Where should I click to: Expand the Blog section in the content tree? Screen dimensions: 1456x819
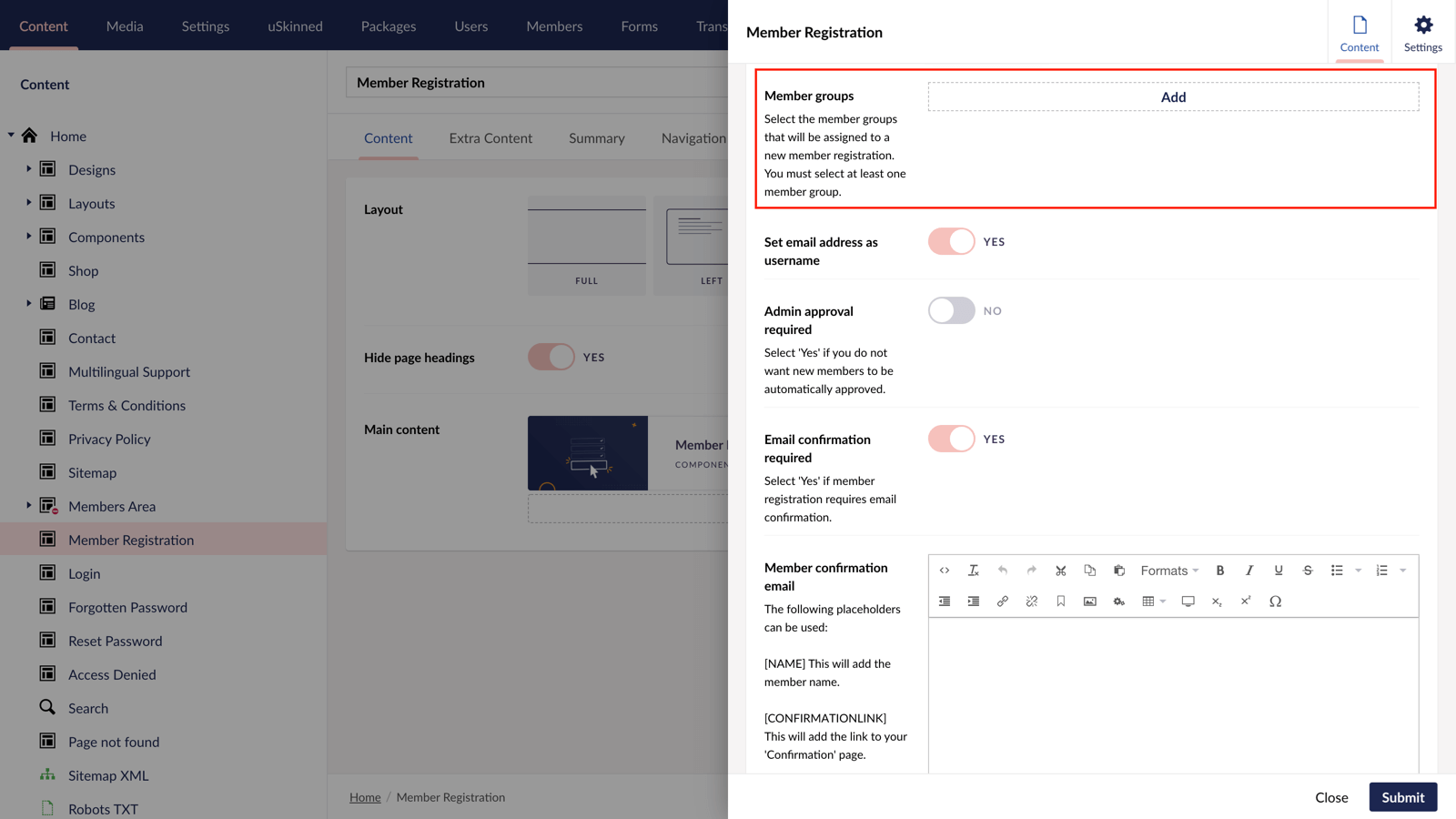pyautogui.click(x=27, y=304)
